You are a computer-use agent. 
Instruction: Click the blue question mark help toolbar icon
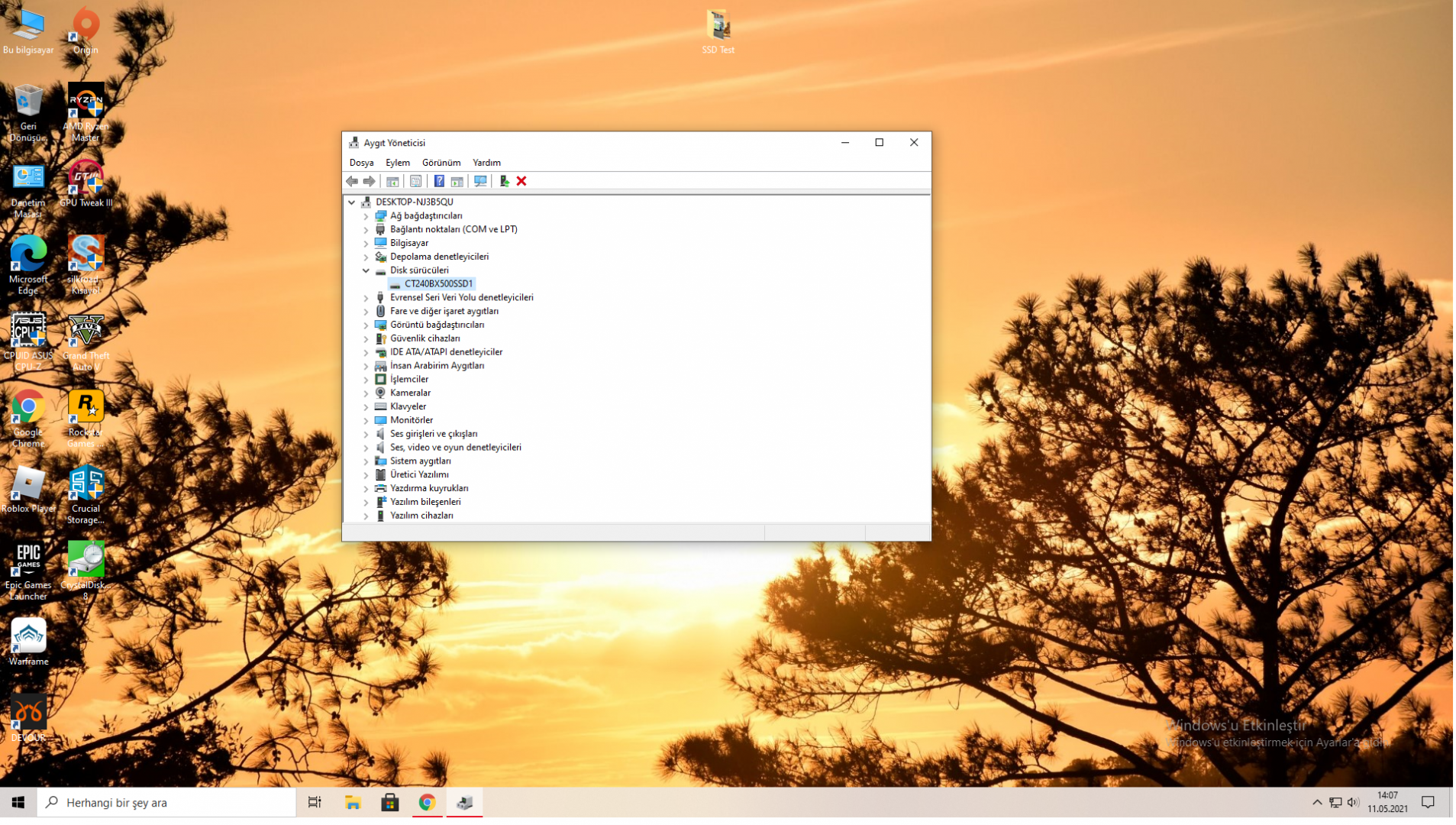(x=439, y=181)
